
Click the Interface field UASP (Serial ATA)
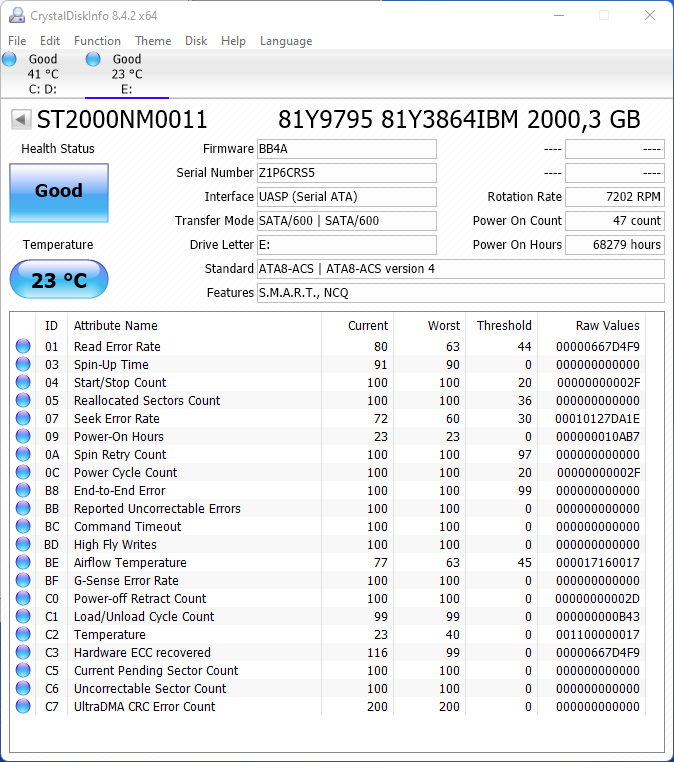346,197
